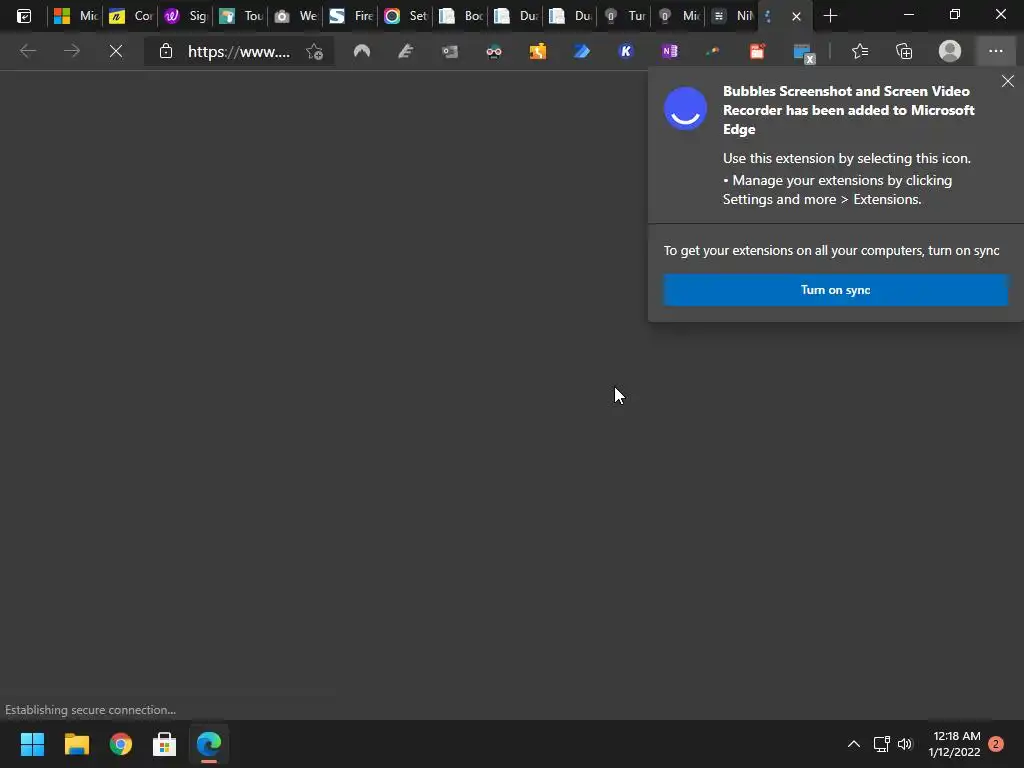Show hidden system tray icons
Screen dimensions: 1024x768
tap(854, 744)
